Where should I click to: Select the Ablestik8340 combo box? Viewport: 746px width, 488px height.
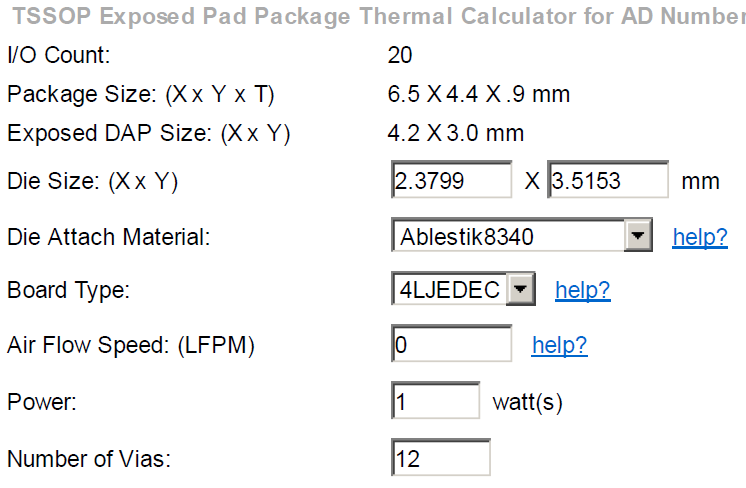521,235
